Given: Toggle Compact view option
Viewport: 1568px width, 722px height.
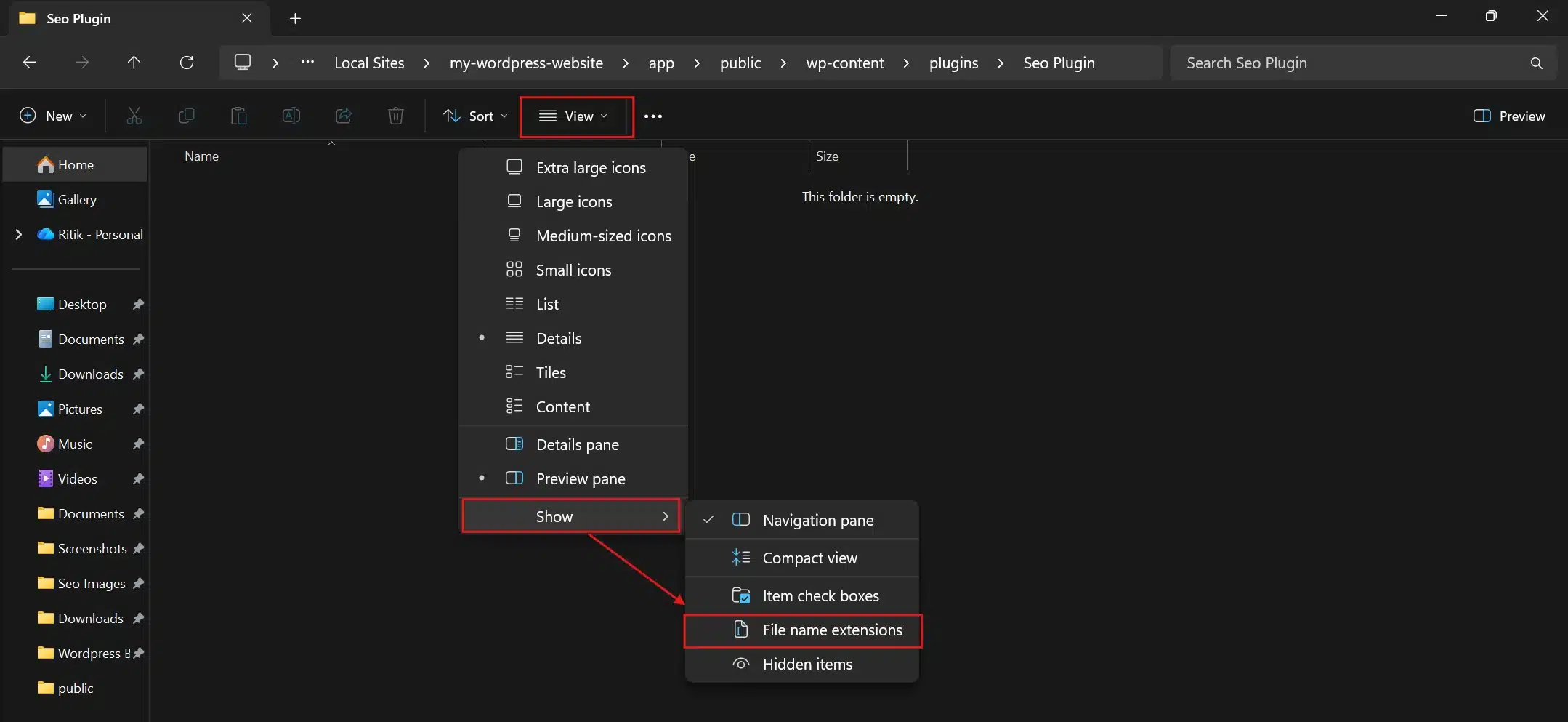Looking at the screenshot, I should pyautogui.click(x=802, y=558).
